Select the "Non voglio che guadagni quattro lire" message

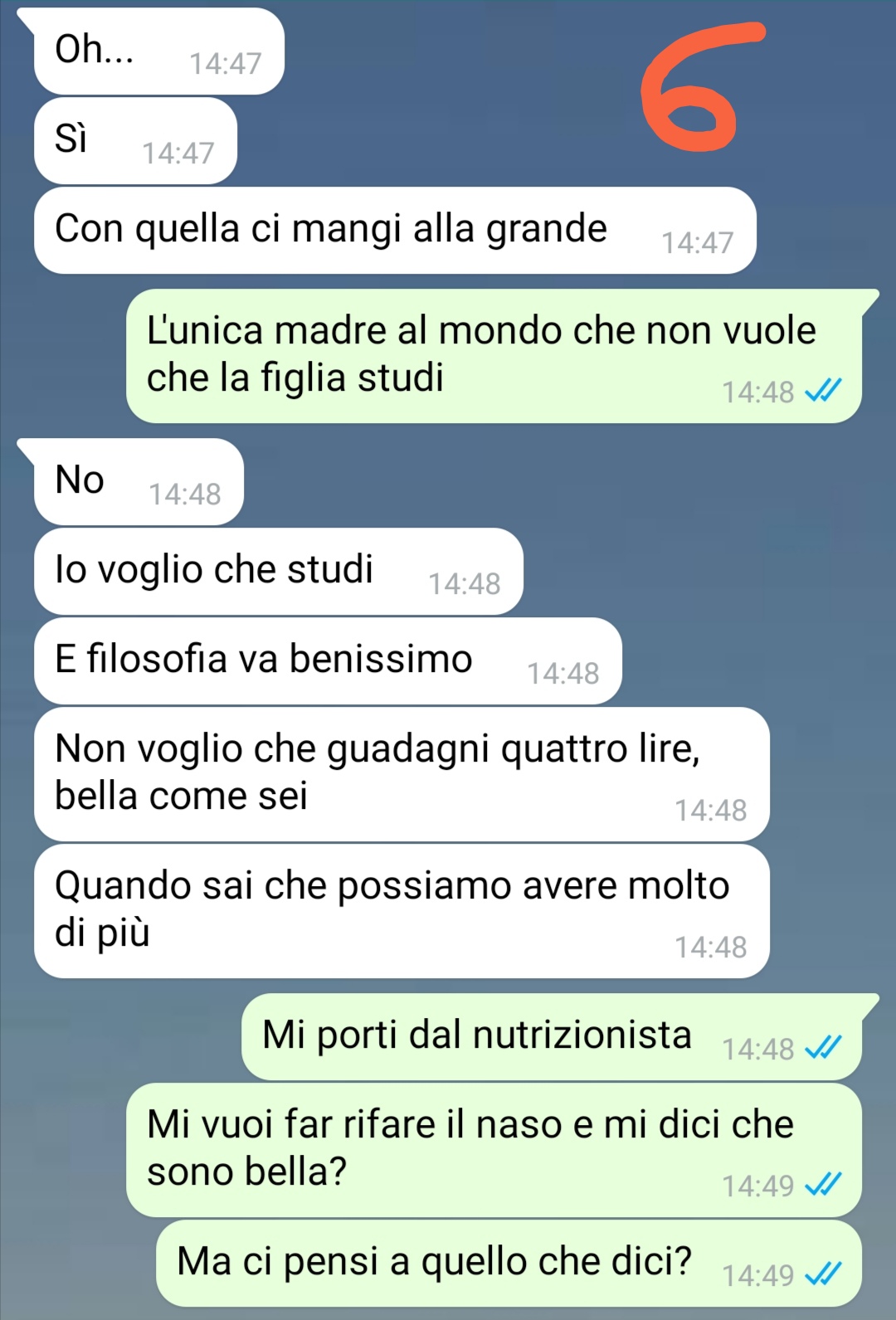[402, 774]
